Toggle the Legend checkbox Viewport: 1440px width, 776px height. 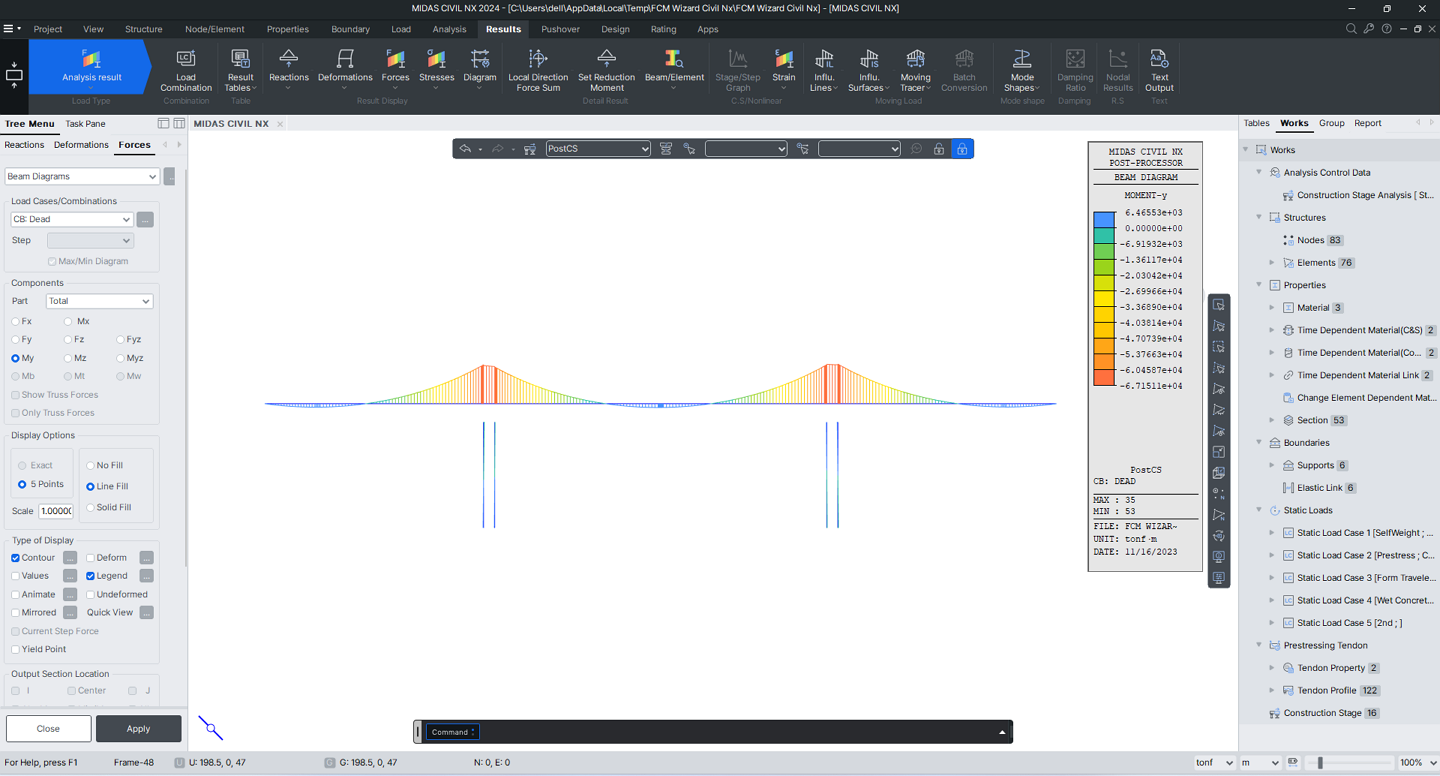(90, 576)
